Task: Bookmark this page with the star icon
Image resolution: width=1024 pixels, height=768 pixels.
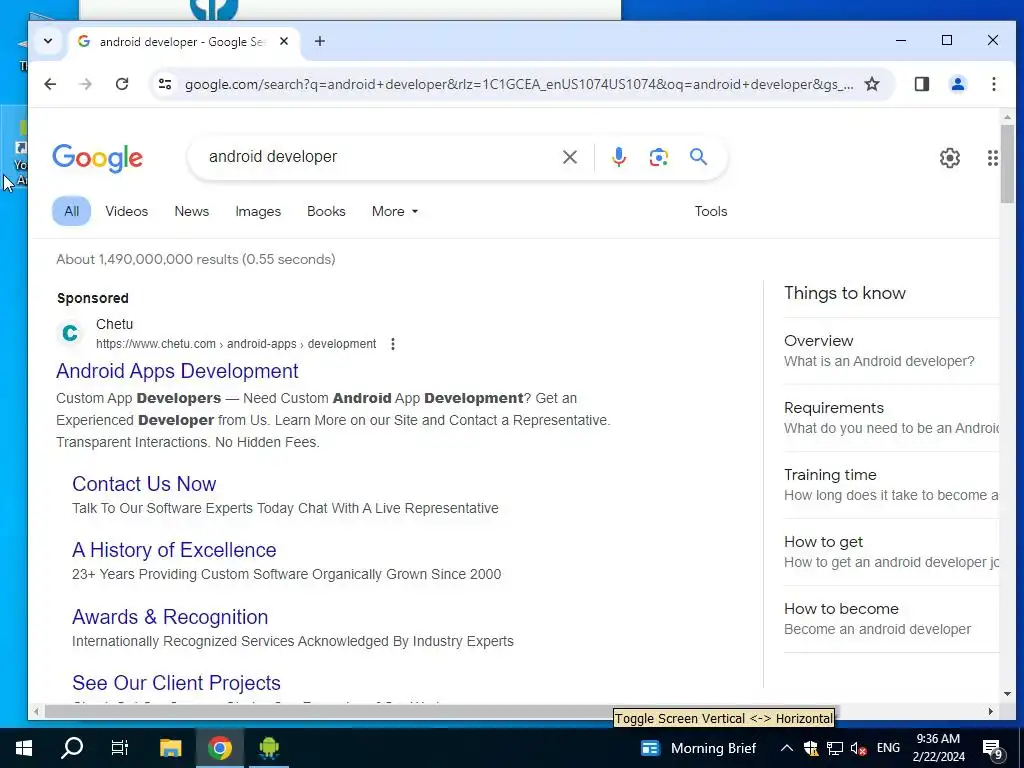Action: pos(872,84)
